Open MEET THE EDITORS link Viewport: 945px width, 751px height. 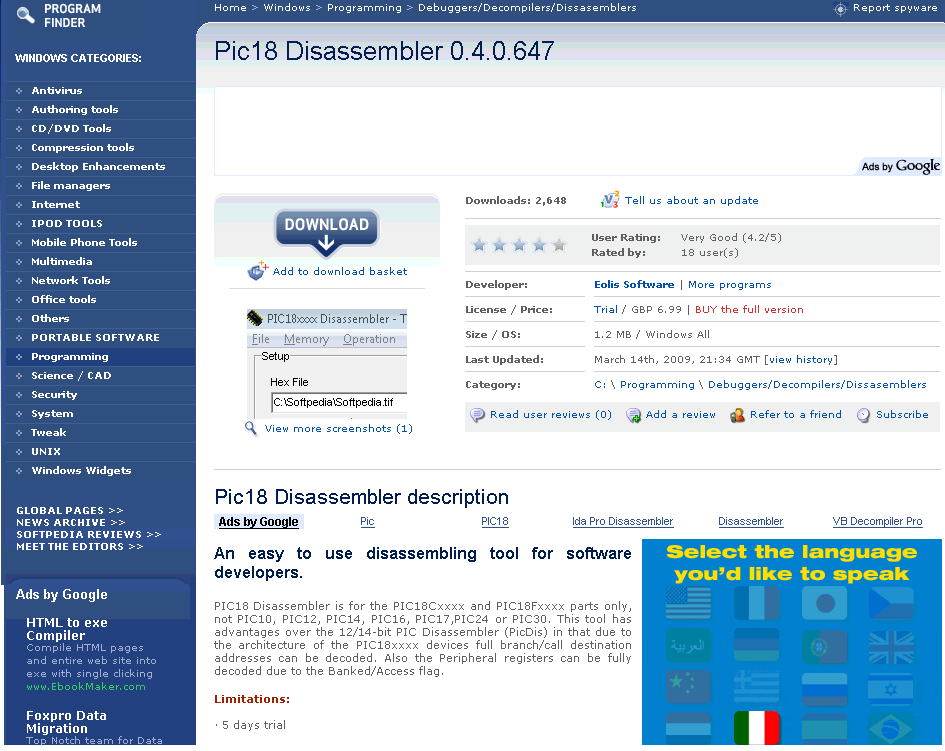[80, 546]
